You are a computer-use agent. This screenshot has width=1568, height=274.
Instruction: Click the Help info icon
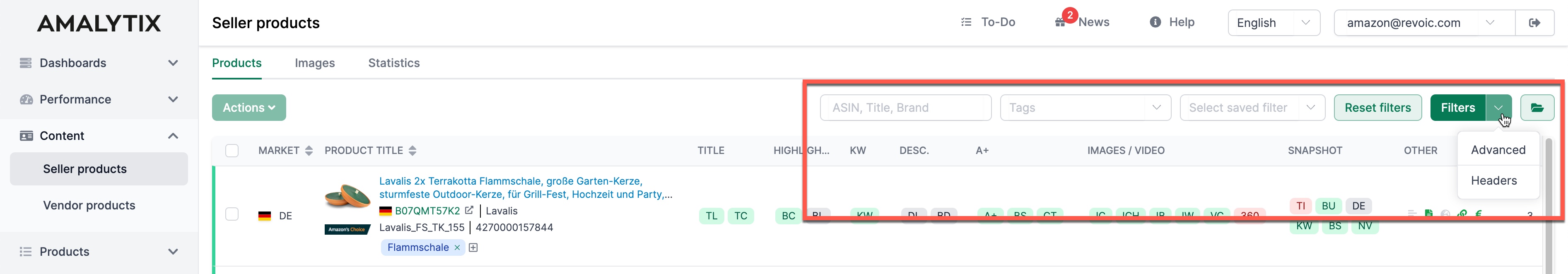[1155, 22]
